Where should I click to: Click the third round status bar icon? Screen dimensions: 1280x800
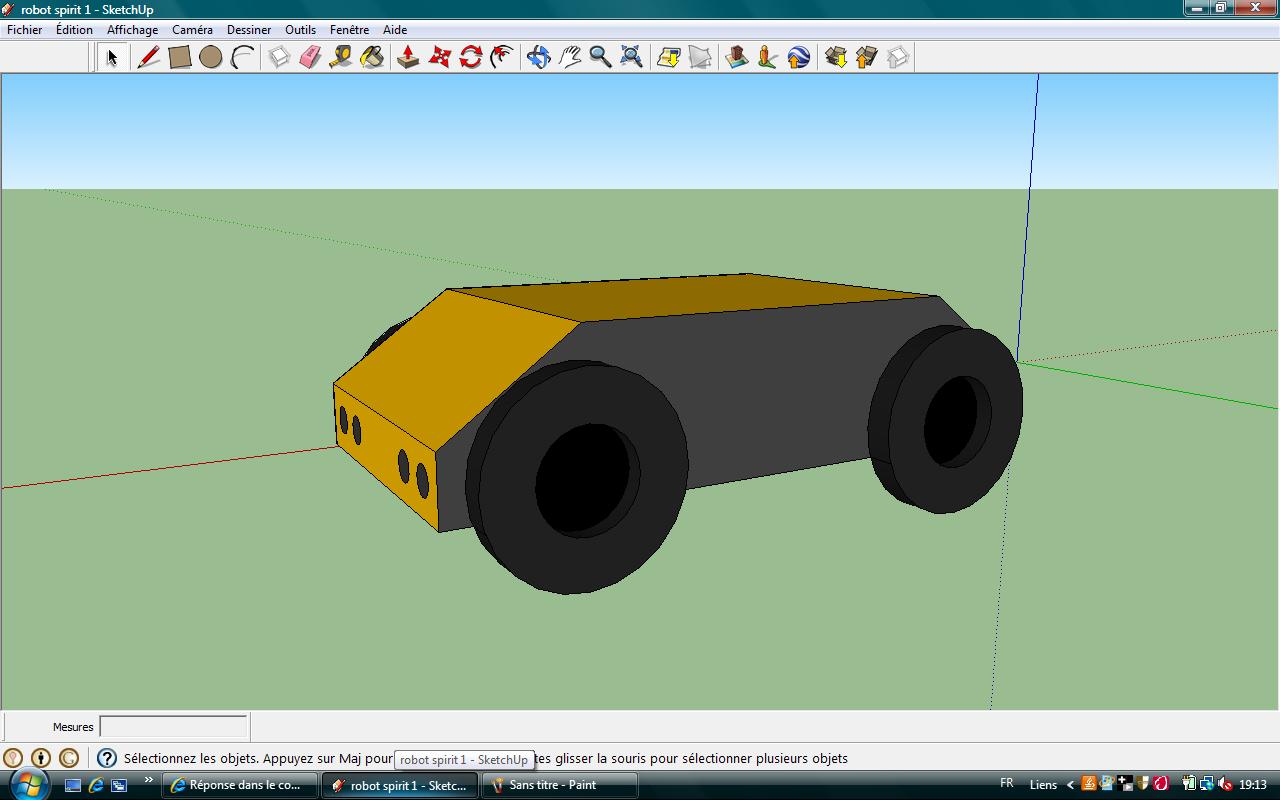69,758
